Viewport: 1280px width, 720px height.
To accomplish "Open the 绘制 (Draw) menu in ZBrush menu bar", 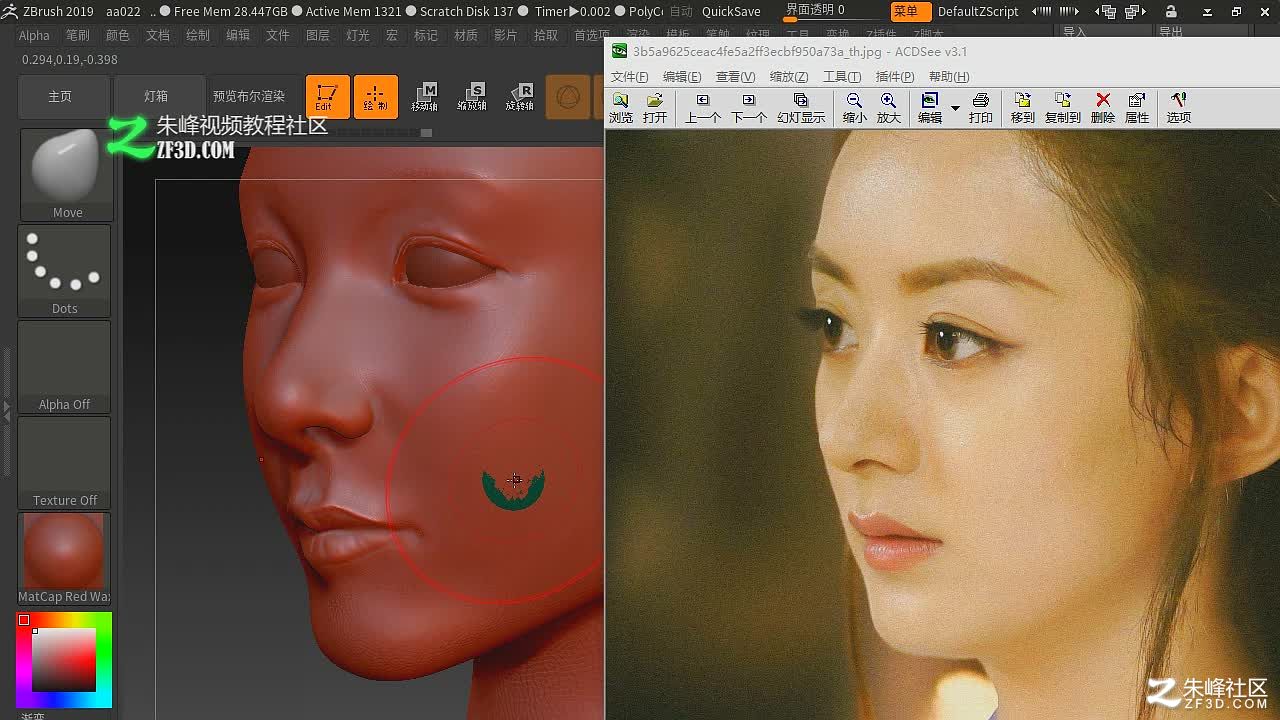I will [x=198, y=35].
